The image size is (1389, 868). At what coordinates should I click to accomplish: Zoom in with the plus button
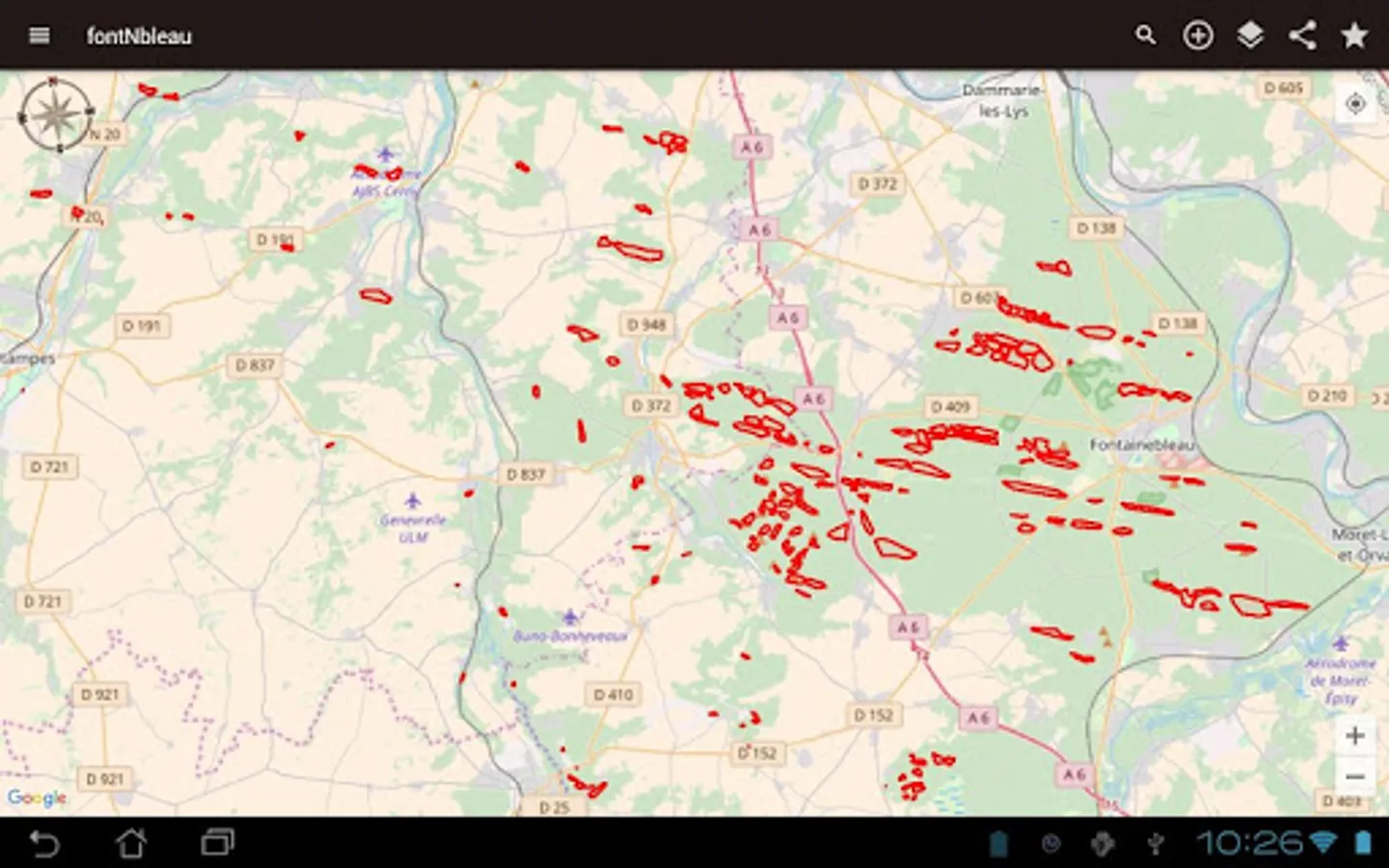coord(1355,736)
